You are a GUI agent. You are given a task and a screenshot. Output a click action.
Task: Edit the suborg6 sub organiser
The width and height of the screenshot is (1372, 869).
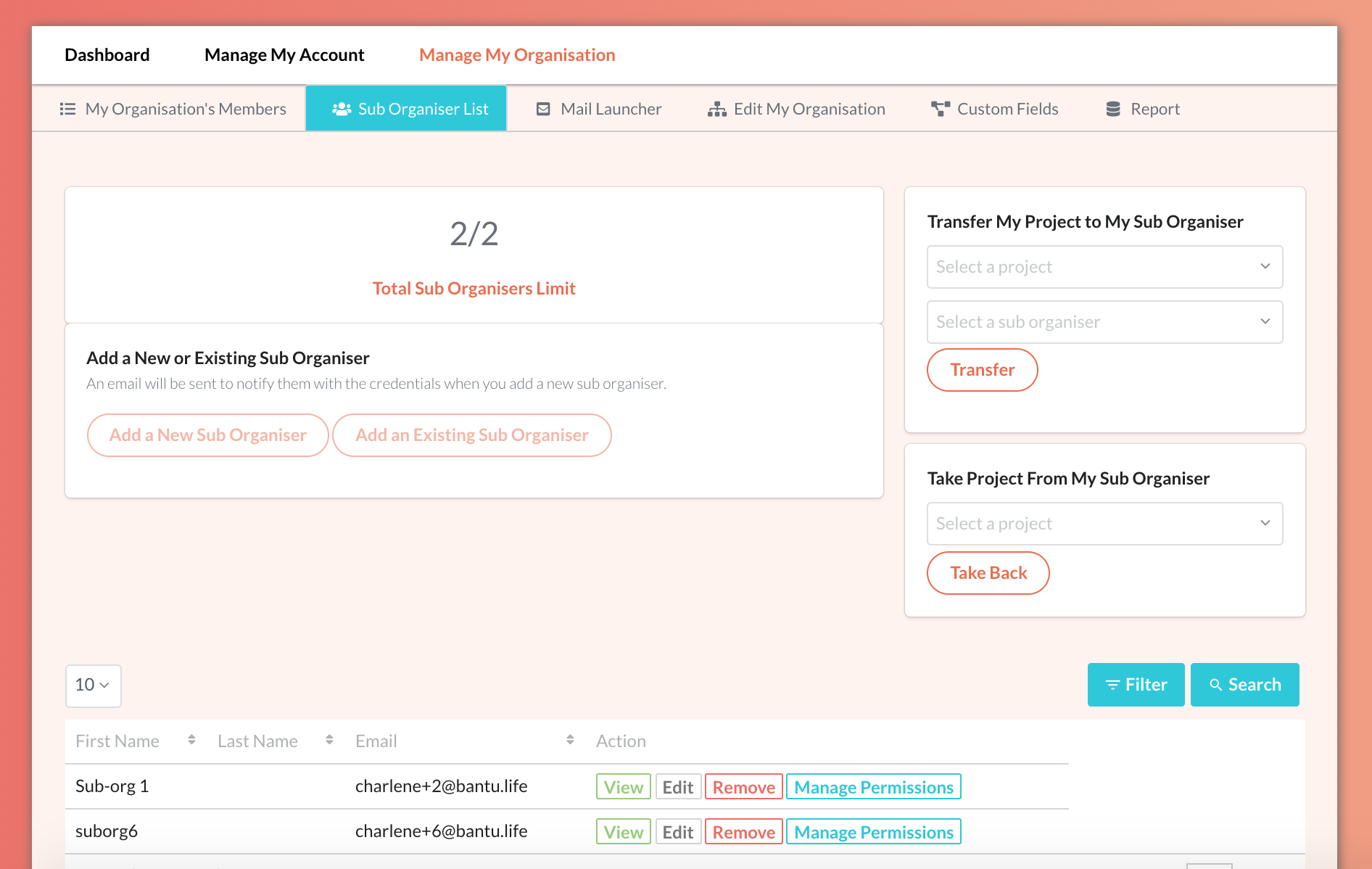678,832
